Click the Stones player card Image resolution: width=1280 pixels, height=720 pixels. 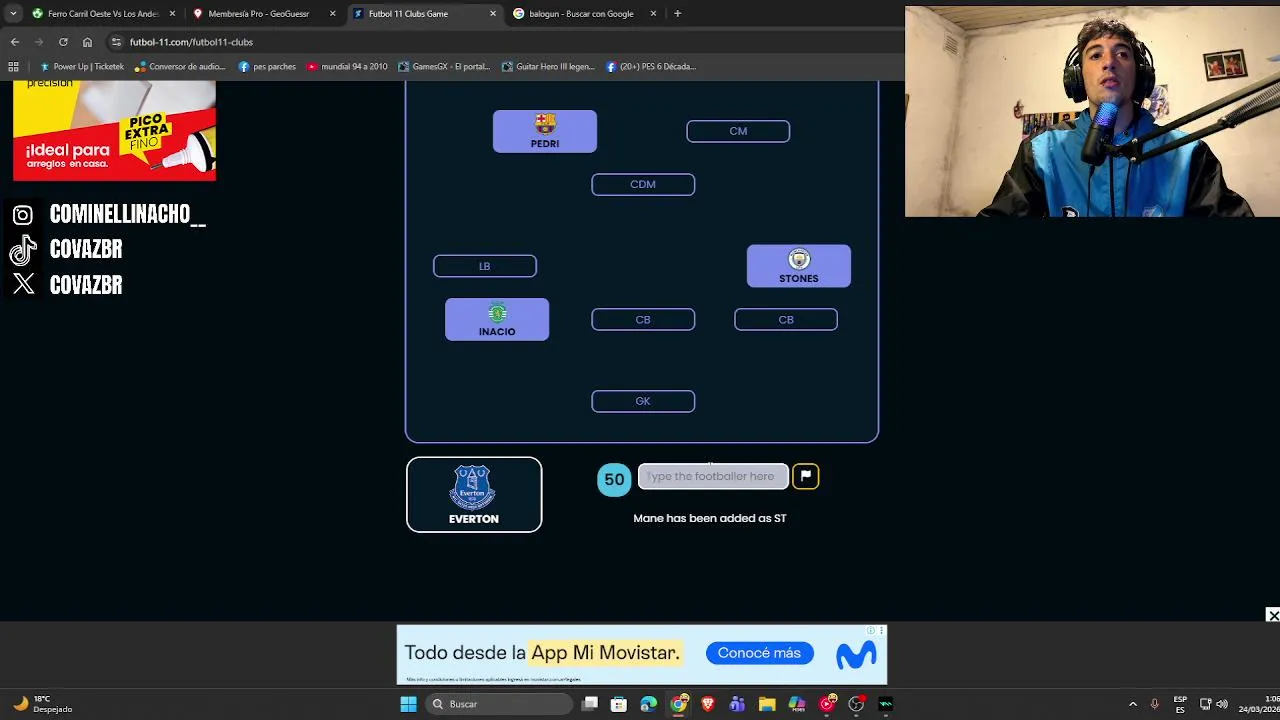(x=799, y=266)
